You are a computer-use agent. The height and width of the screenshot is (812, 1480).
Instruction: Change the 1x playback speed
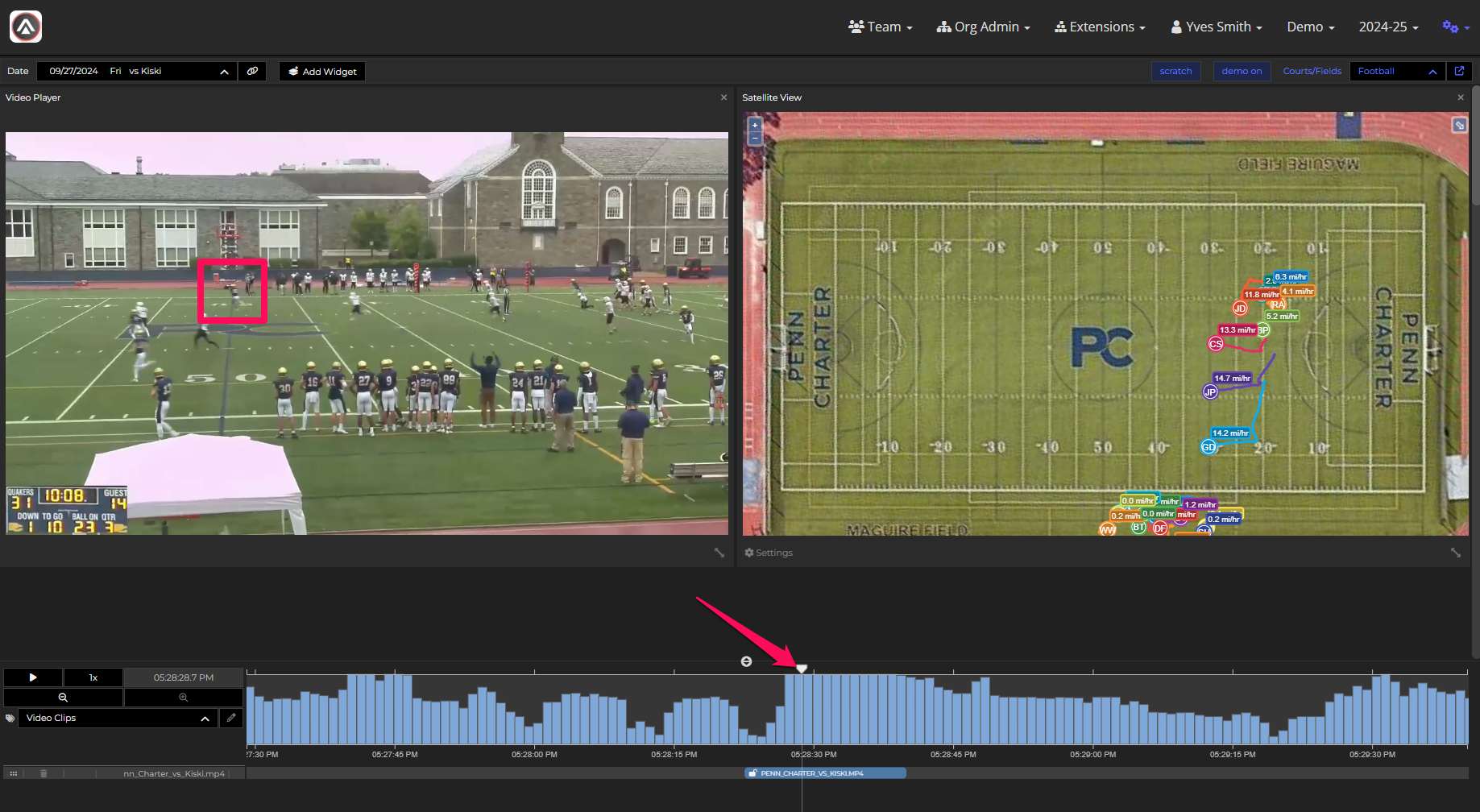click(x=93, y=677)
